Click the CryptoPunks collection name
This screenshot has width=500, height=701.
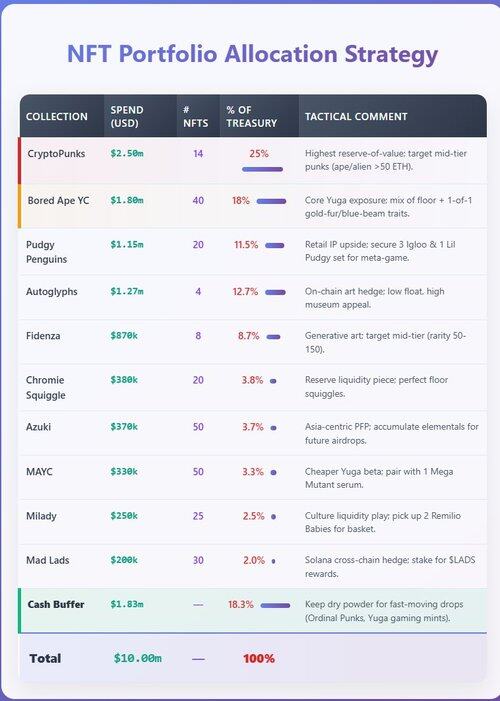click(x=56, y=154)
